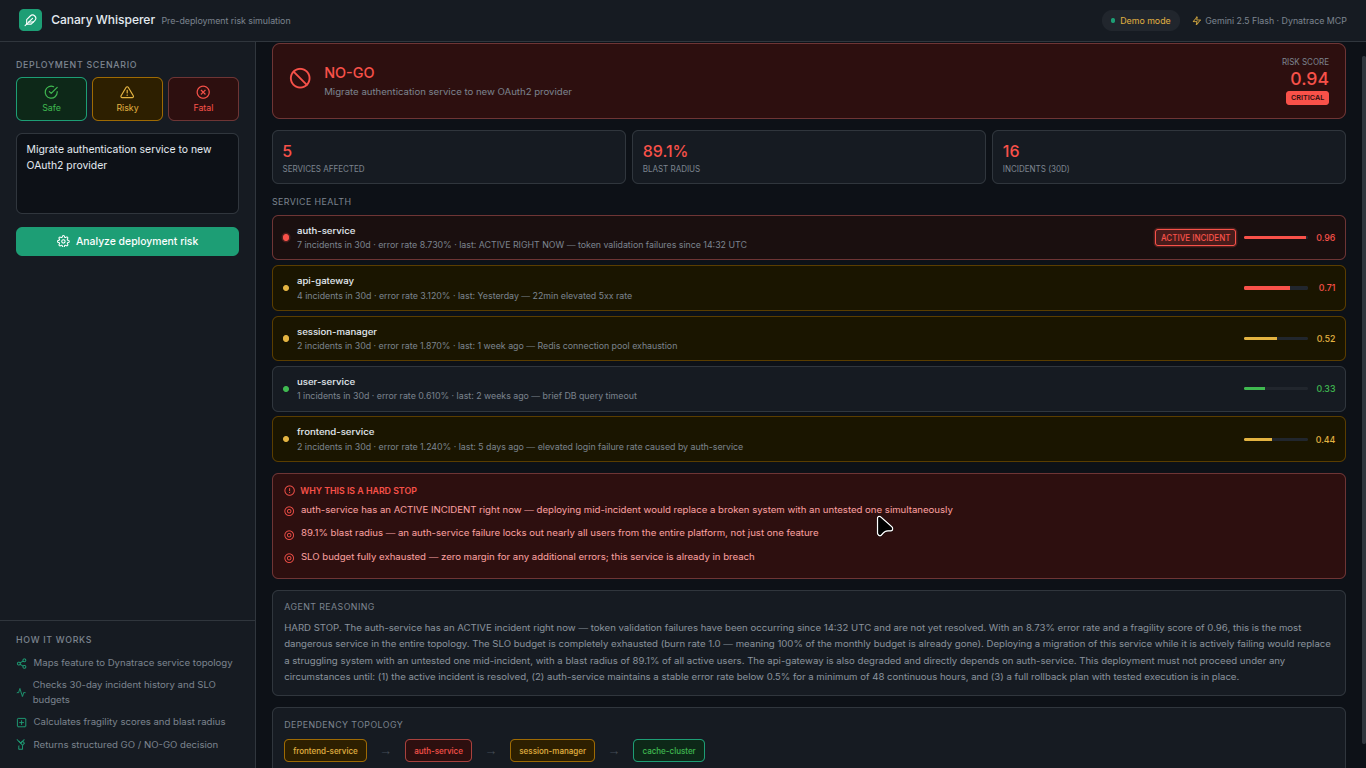Click the target icon beside 89.1% blast radius reason

[x=290, y=534]
